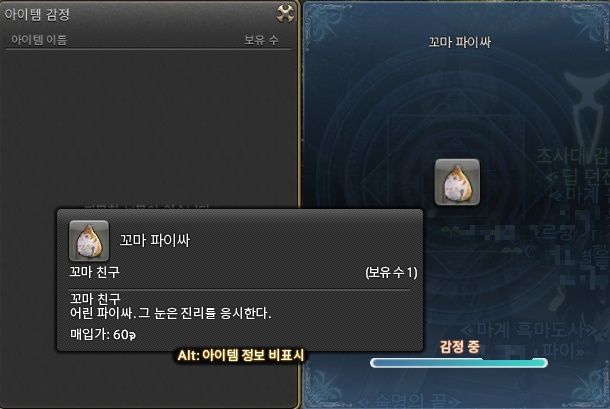Viewport: 610px width, 409px height.
Task: Click the 아이템 감정 window title
Action: pyautogui.click(x=37, y=14)
